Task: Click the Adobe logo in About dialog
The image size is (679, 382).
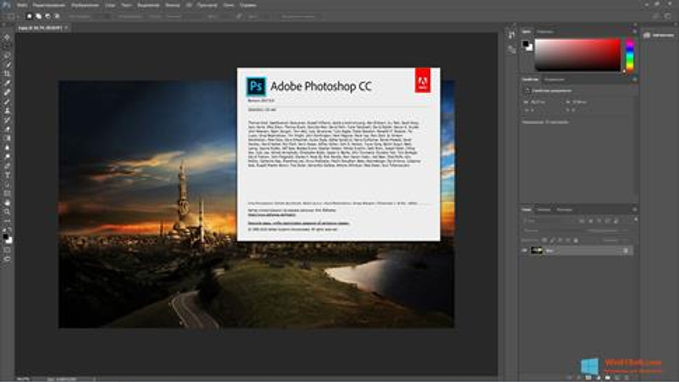Action: tap(423, 81)
